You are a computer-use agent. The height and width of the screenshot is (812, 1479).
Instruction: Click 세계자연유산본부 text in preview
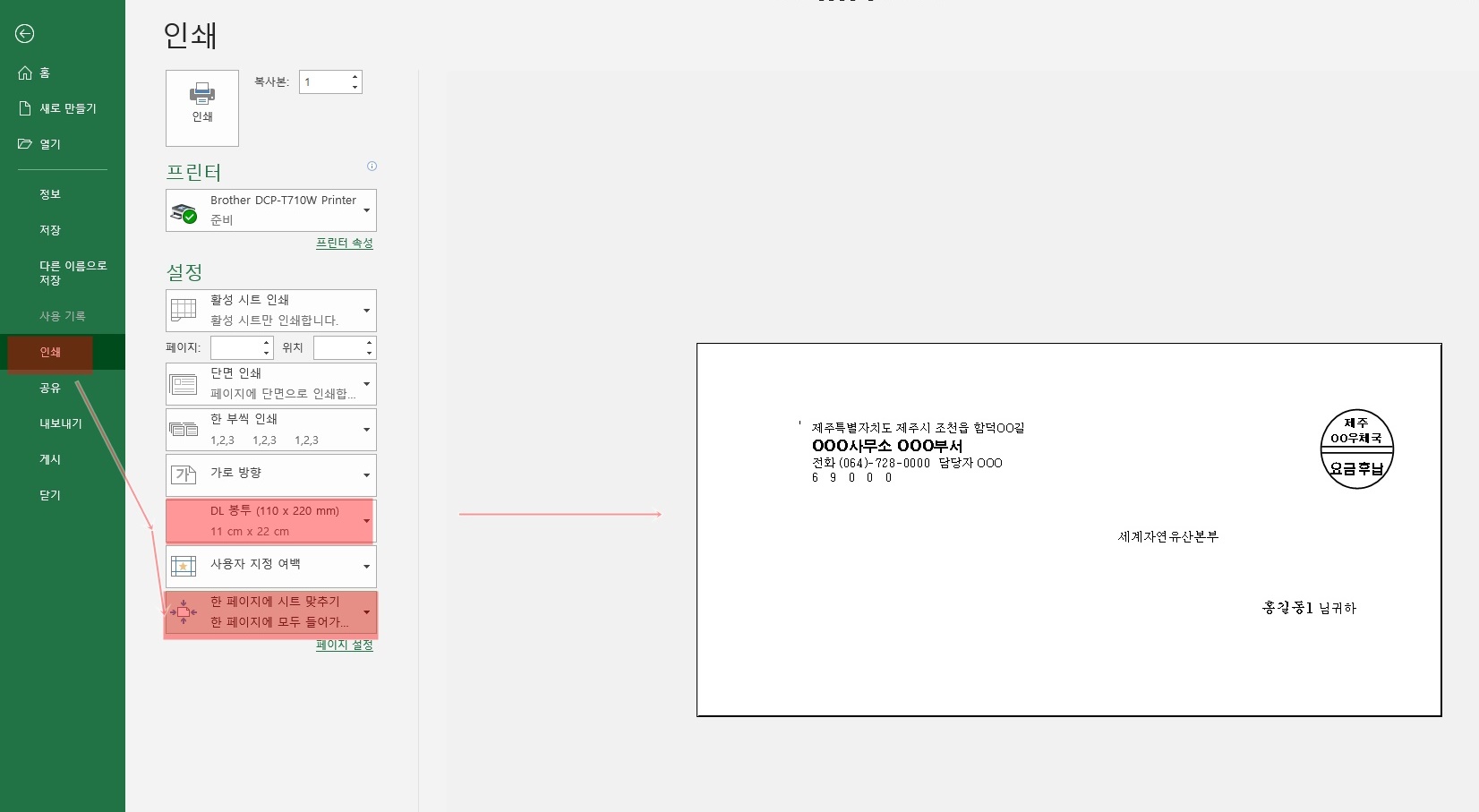tap(1168, 537)
